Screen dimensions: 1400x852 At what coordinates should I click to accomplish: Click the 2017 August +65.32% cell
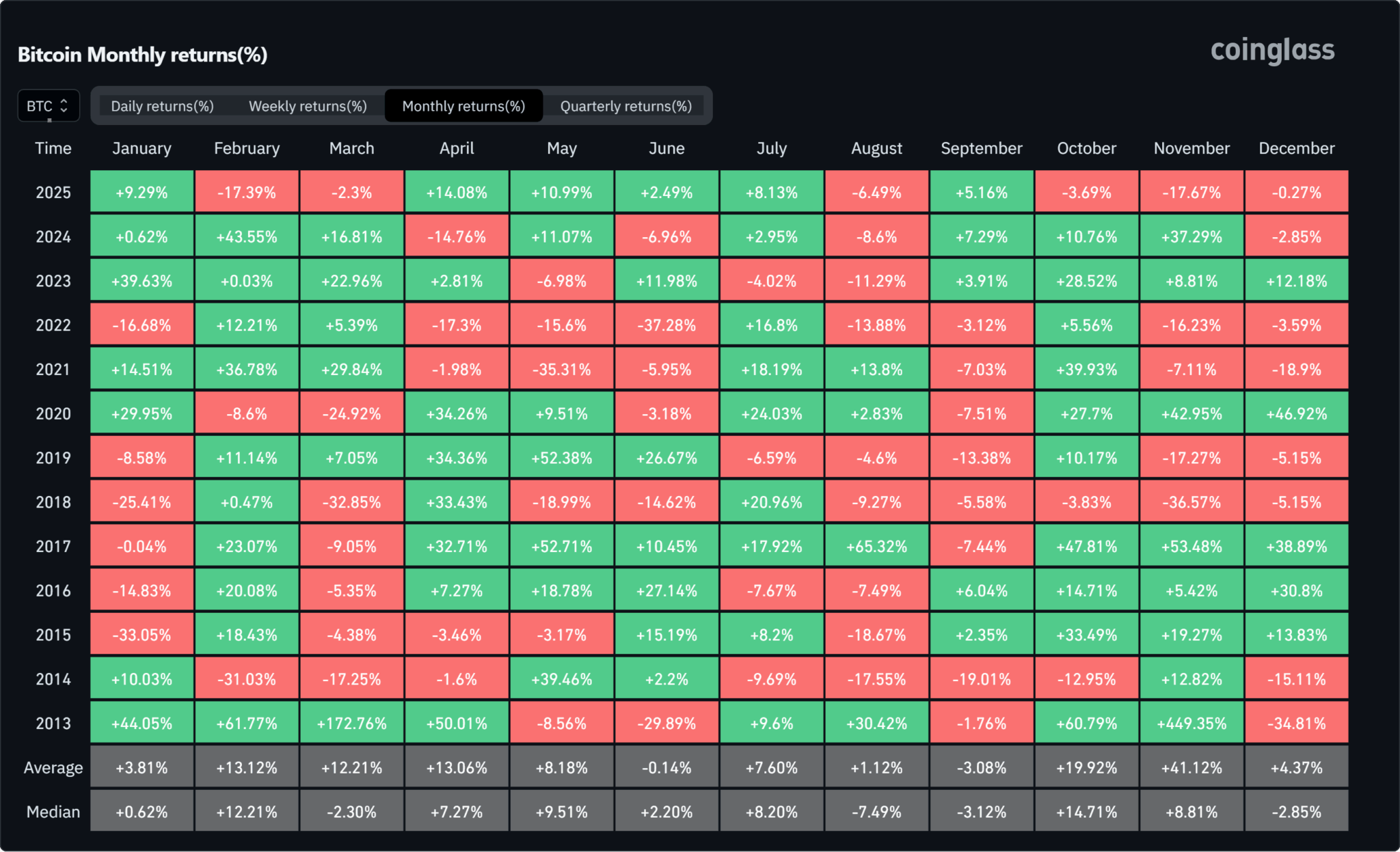tap(876, 547)
